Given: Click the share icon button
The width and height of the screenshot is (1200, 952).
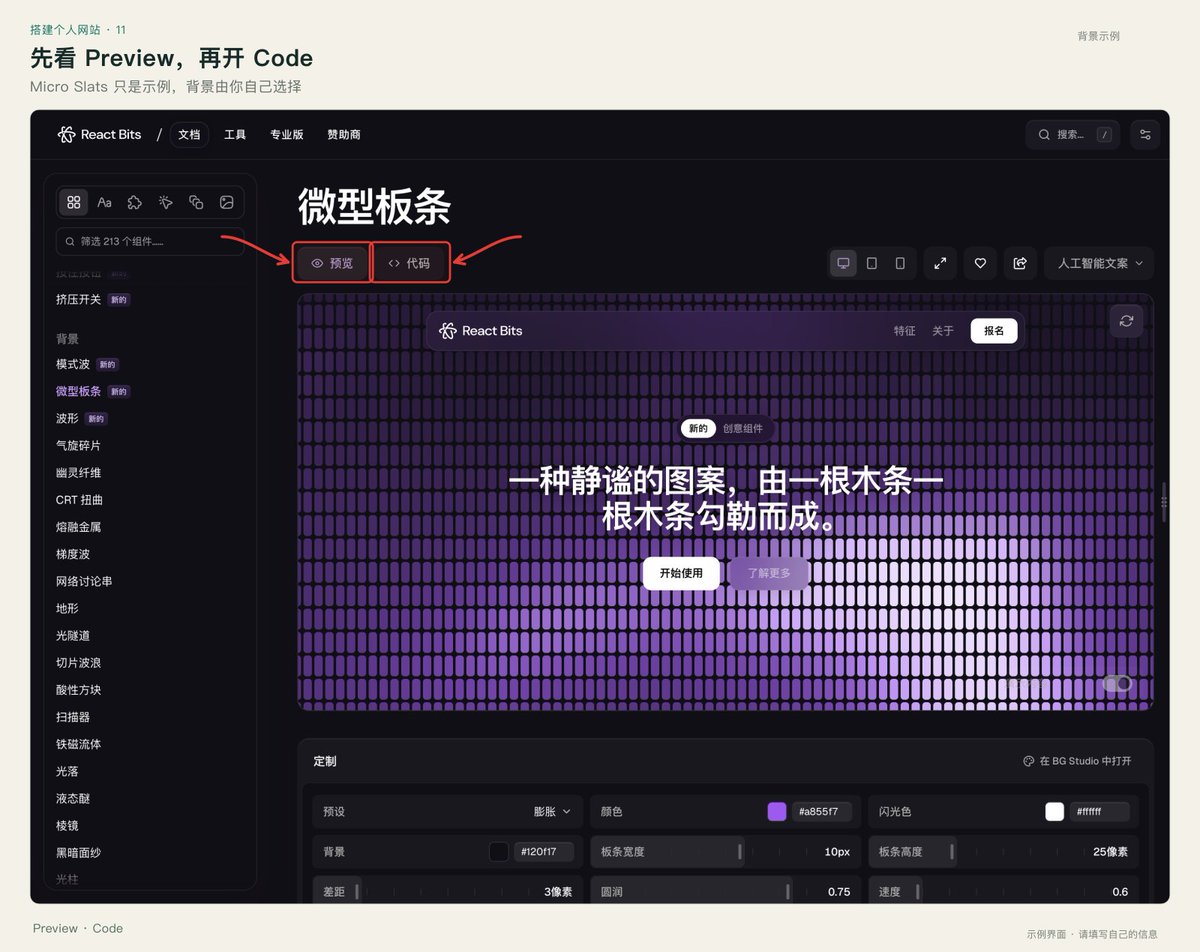Looking at the screenshot, I should (x=1020, y=263).
